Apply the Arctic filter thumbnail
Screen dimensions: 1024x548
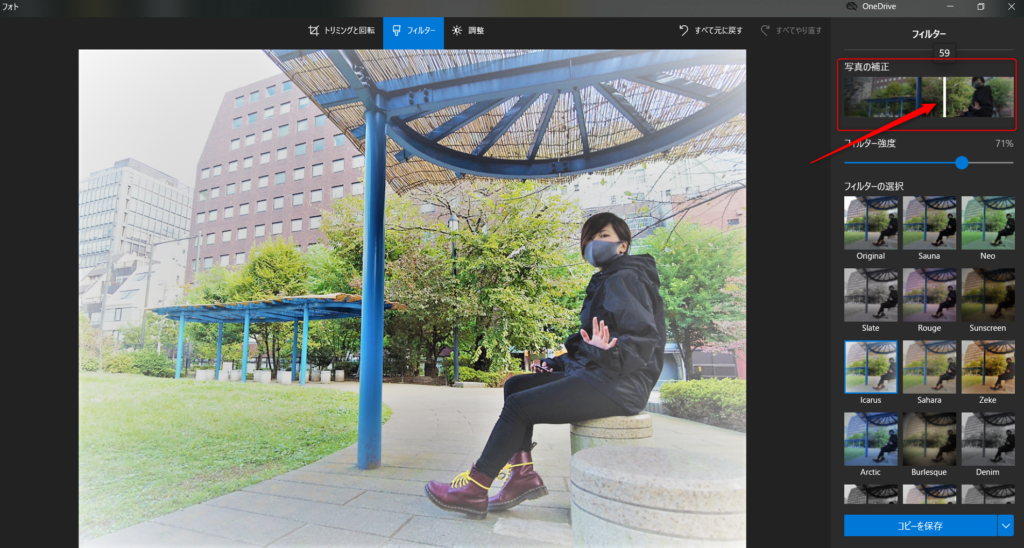click(x=870, y=438)
